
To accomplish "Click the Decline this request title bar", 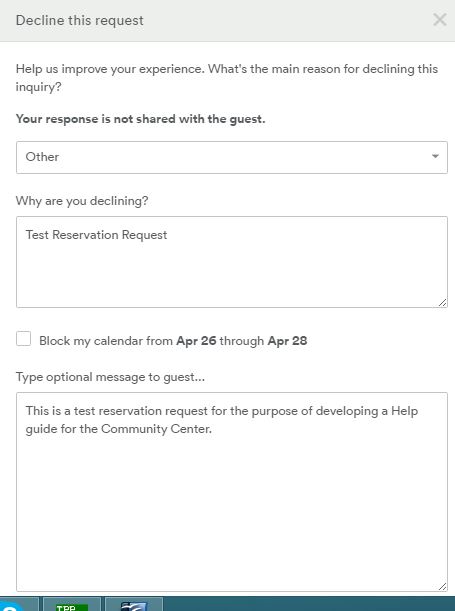I will tap(228, 20).
